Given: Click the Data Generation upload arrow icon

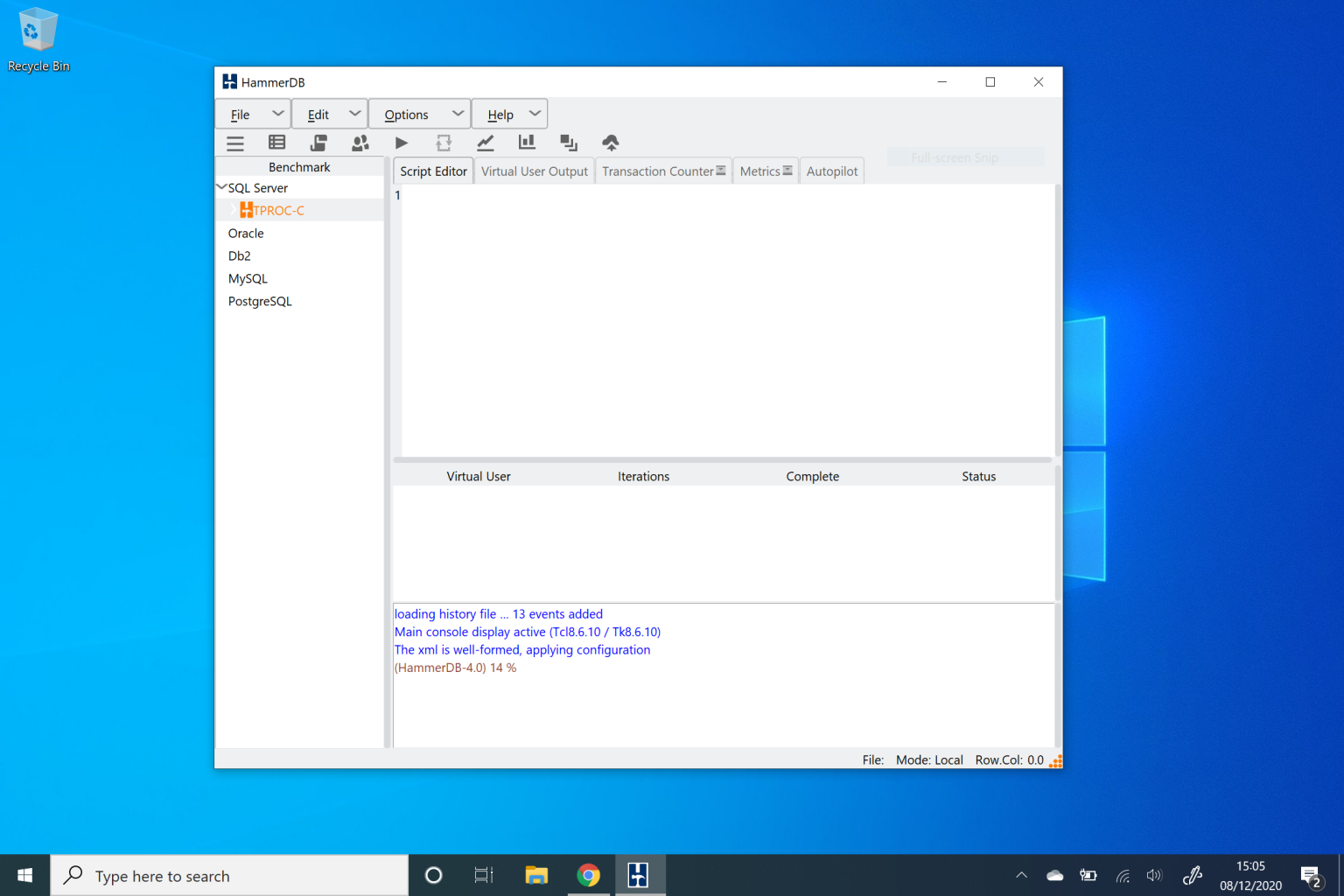Looking at the screenshot, I should [x=611, y=143].
